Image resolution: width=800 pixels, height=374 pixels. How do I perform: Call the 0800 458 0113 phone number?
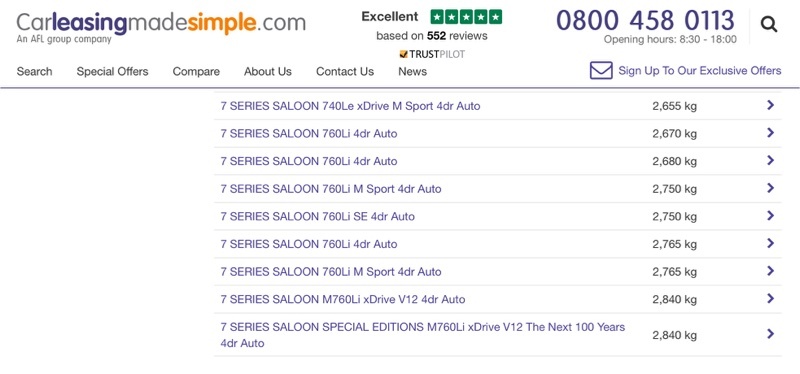(645, 20)
